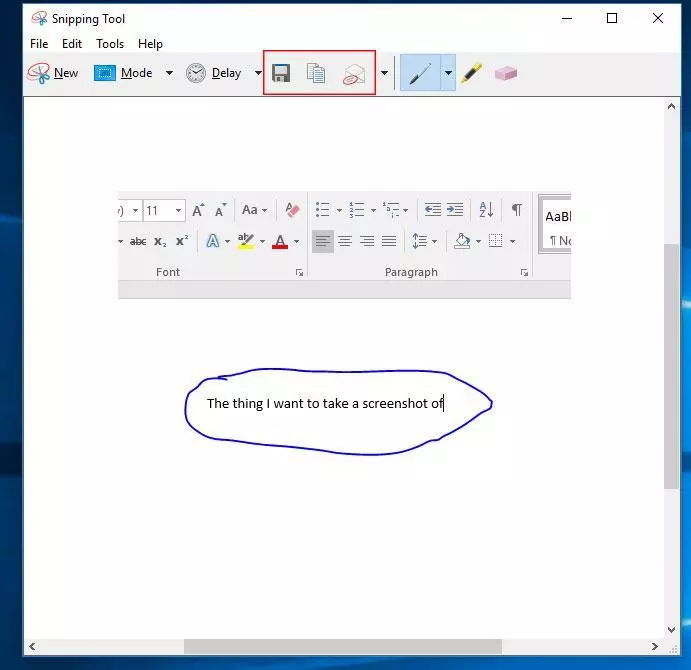This screenshot has width=691, height=670.
Task: Click the Copy snip icon
Action: point(316,73)
